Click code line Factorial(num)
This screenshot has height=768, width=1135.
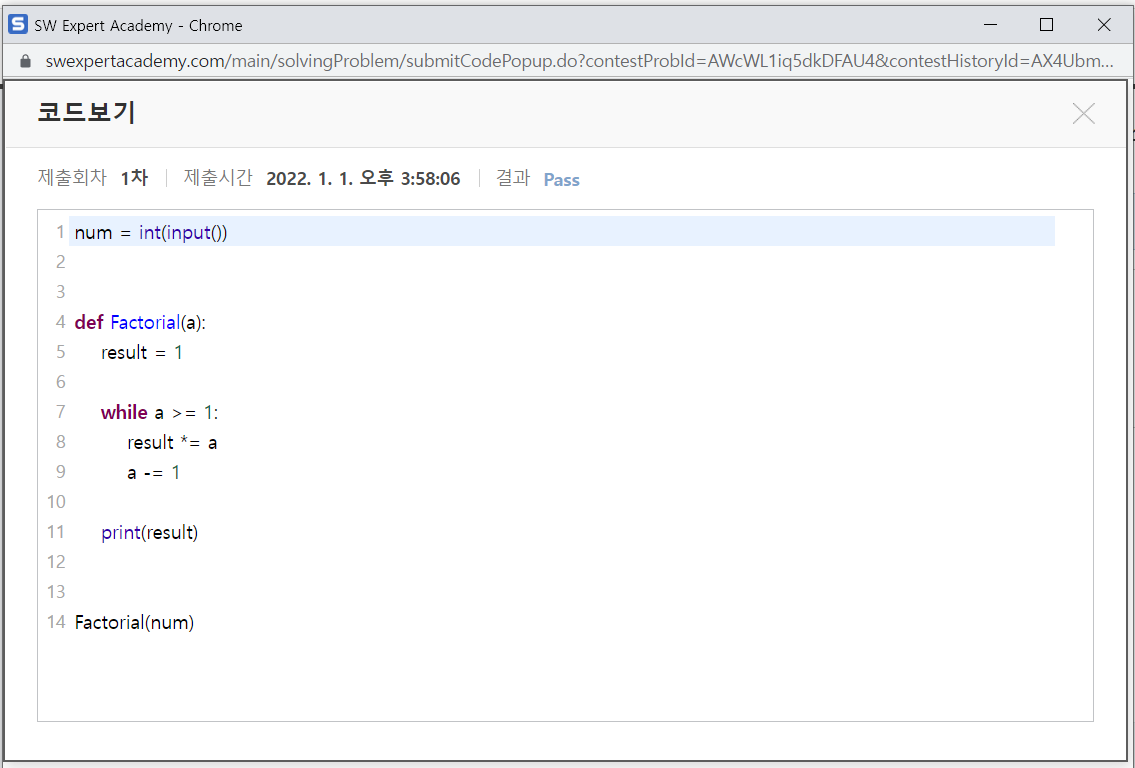135,623
